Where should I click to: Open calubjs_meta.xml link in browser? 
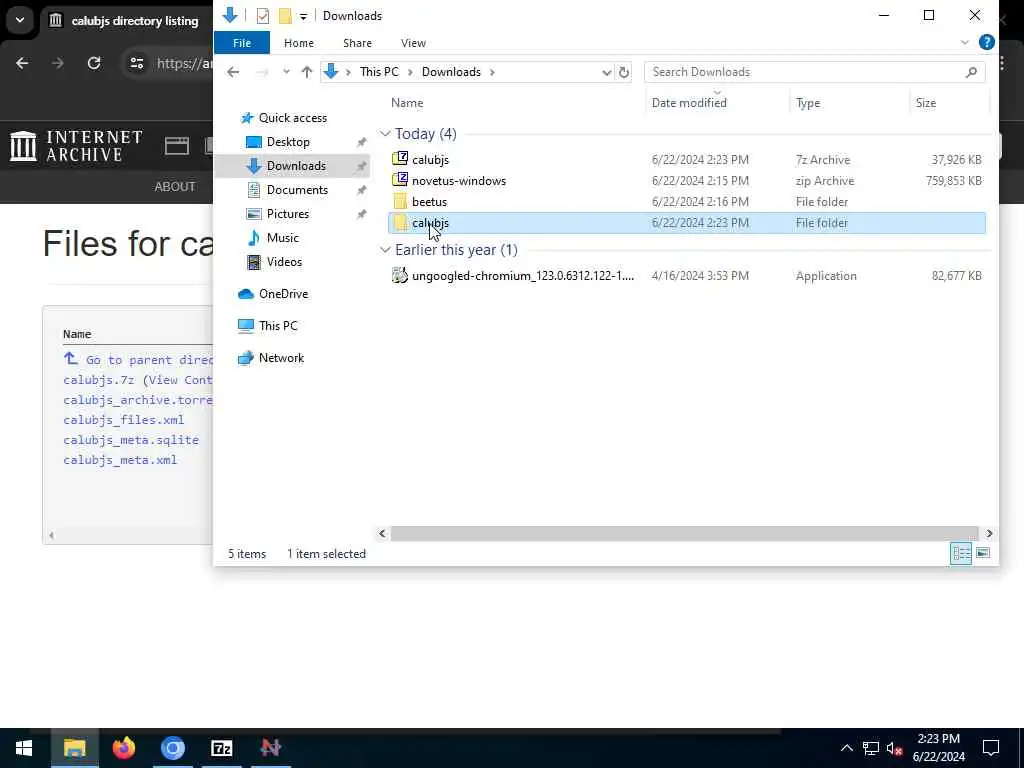[120, 460]
